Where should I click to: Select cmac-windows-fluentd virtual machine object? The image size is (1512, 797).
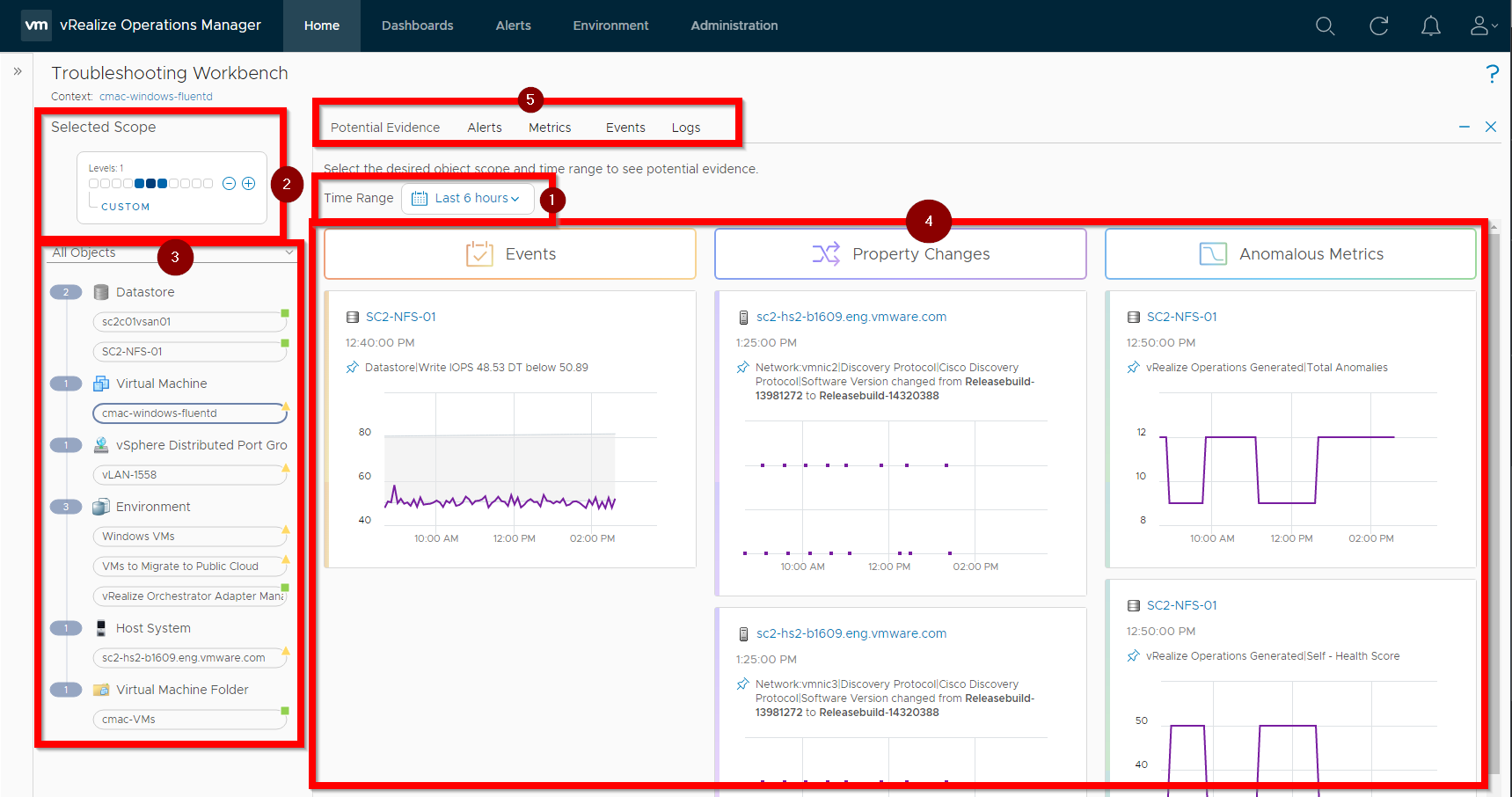click(x=190, y=413)
